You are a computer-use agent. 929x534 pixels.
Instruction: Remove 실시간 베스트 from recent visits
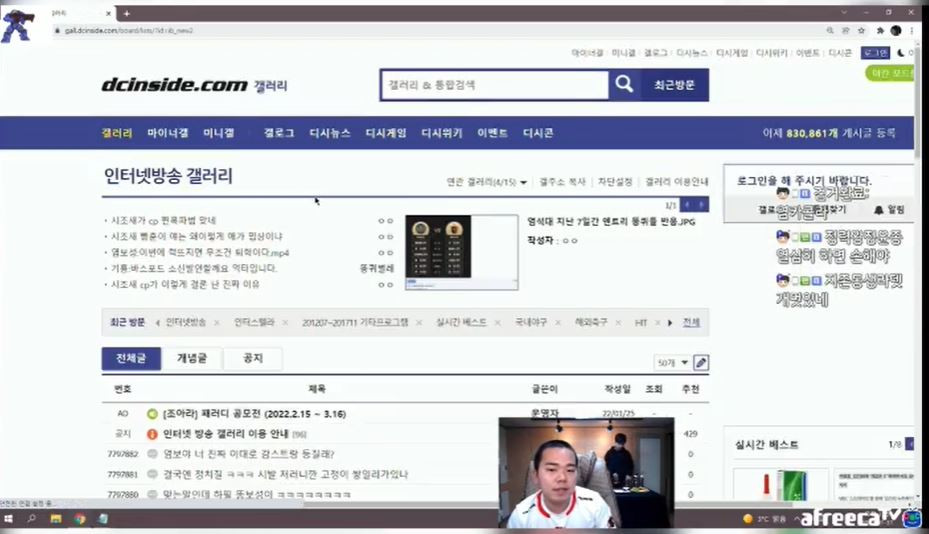pos(498,323)
